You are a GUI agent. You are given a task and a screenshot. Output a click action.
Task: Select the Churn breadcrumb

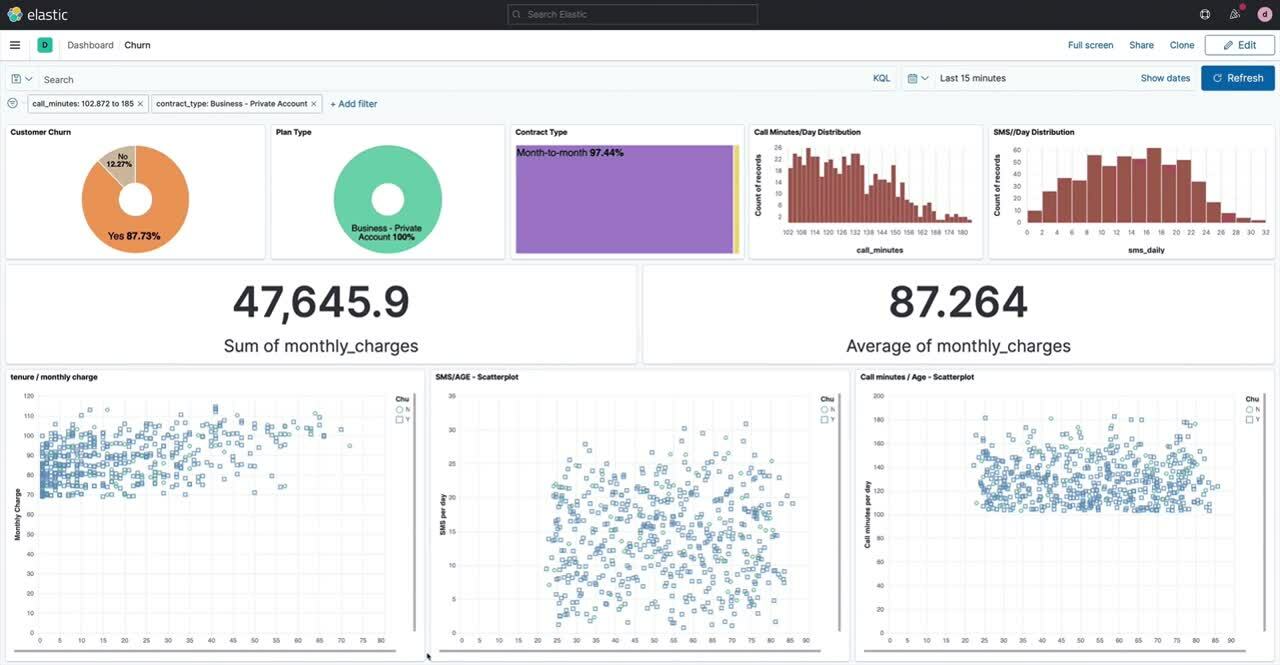click(x=137, y=45)
